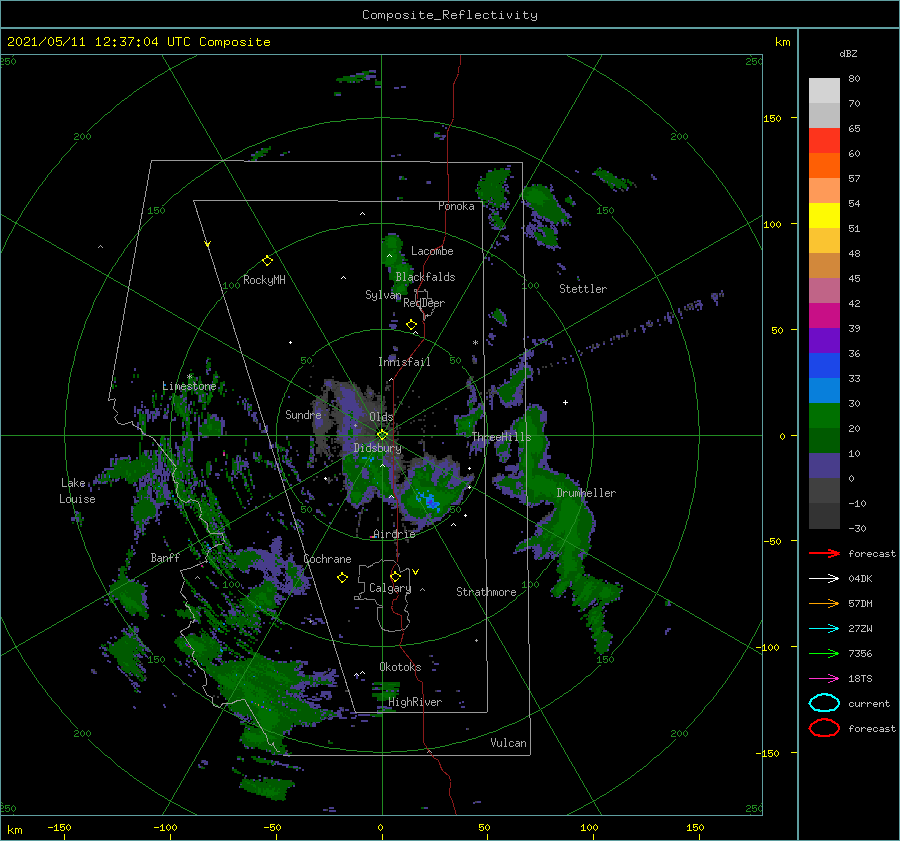Click yellow diamond marker inside Calgary outline

pyautogui.click(x=395, y=576)
